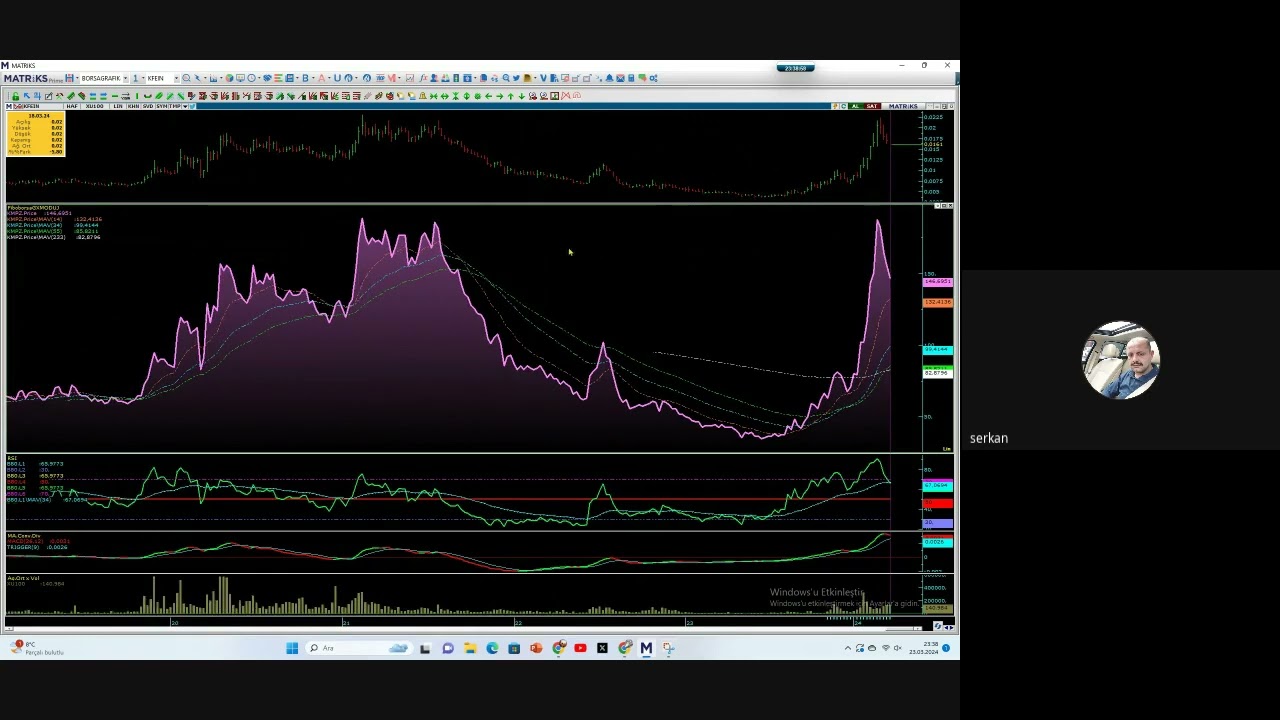Open the dropdown after the TMP chart button

(185, 106)
